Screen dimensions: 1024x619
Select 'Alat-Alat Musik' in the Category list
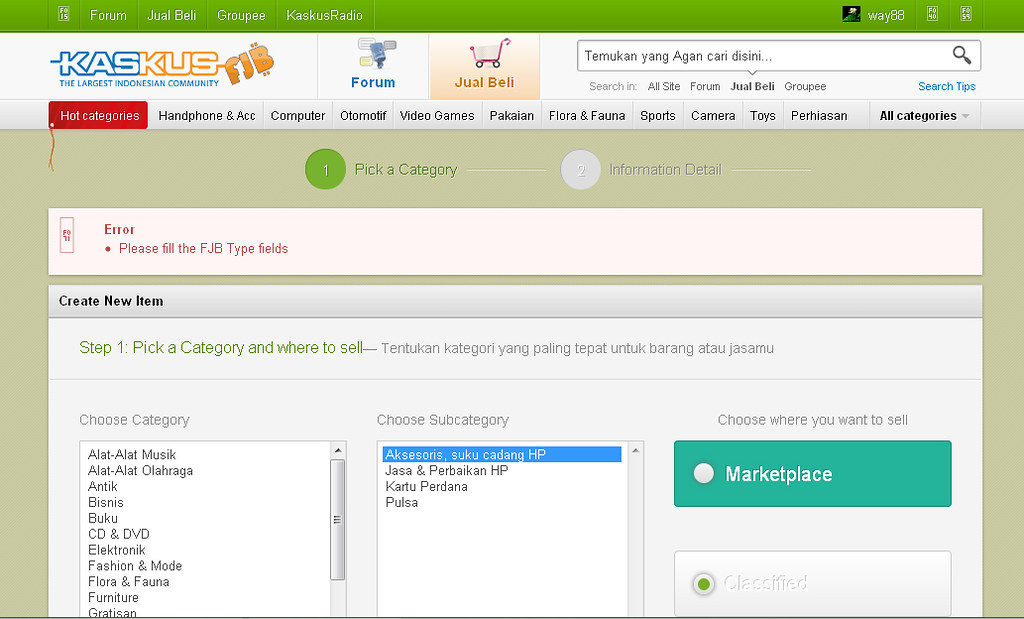(132, 454)
